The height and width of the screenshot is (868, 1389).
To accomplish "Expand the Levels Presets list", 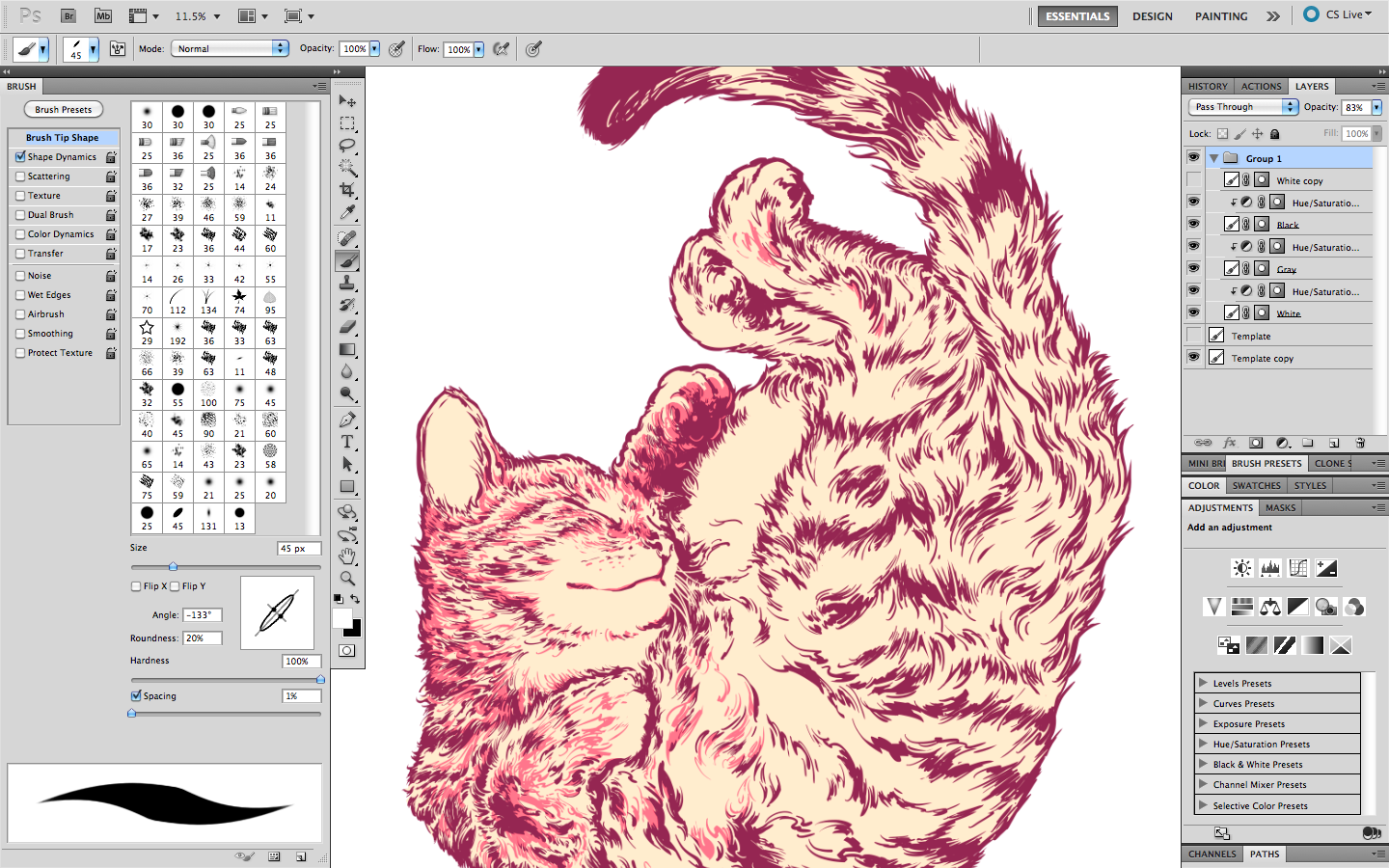I will tap(1203, 683).
